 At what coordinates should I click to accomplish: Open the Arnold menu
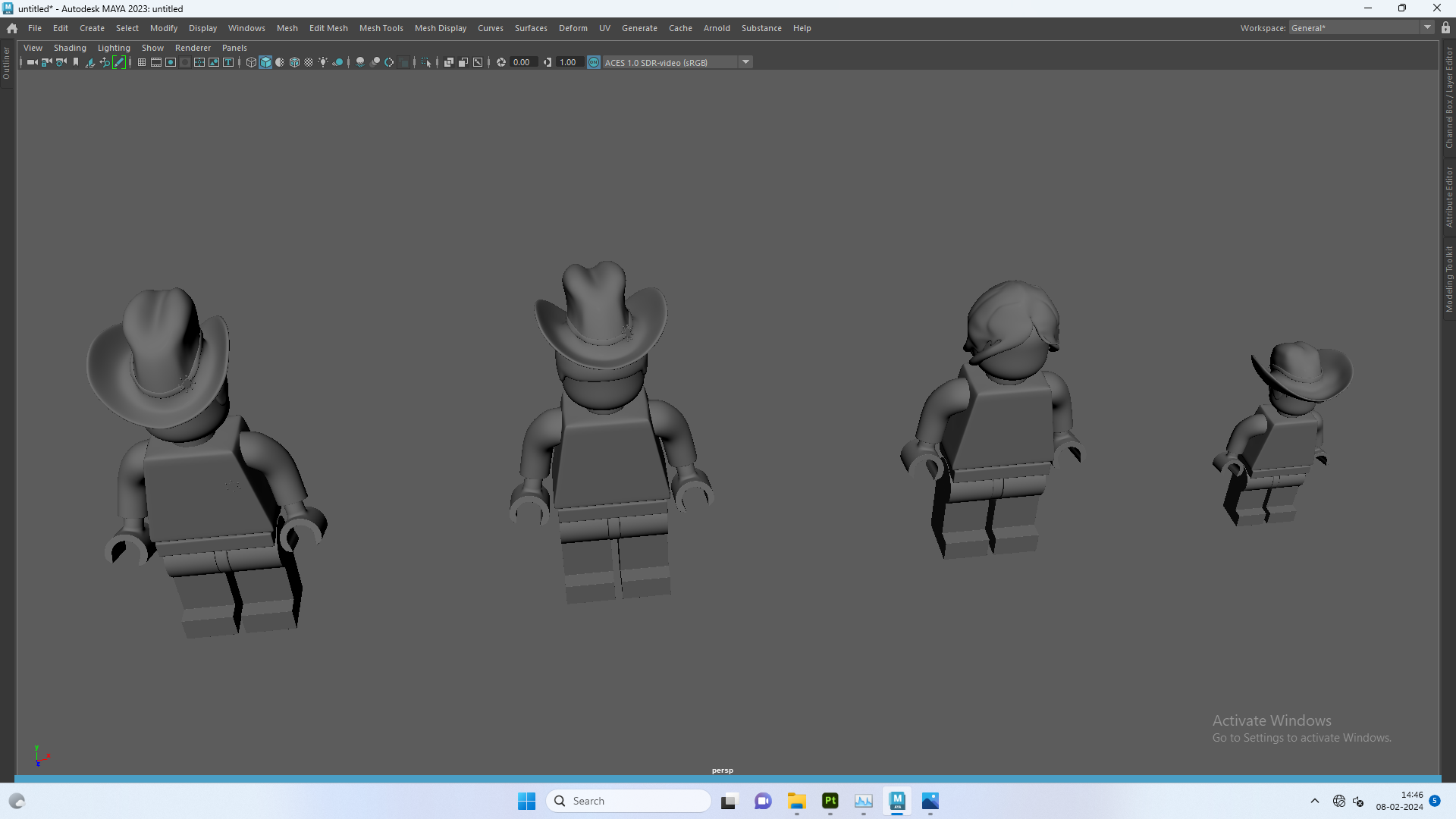click(x=717, y=28)
